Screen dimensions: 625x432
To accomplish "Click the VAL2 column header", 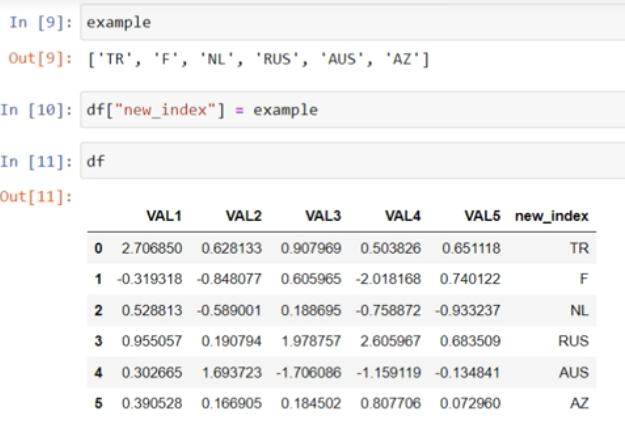I will (242, 217).
